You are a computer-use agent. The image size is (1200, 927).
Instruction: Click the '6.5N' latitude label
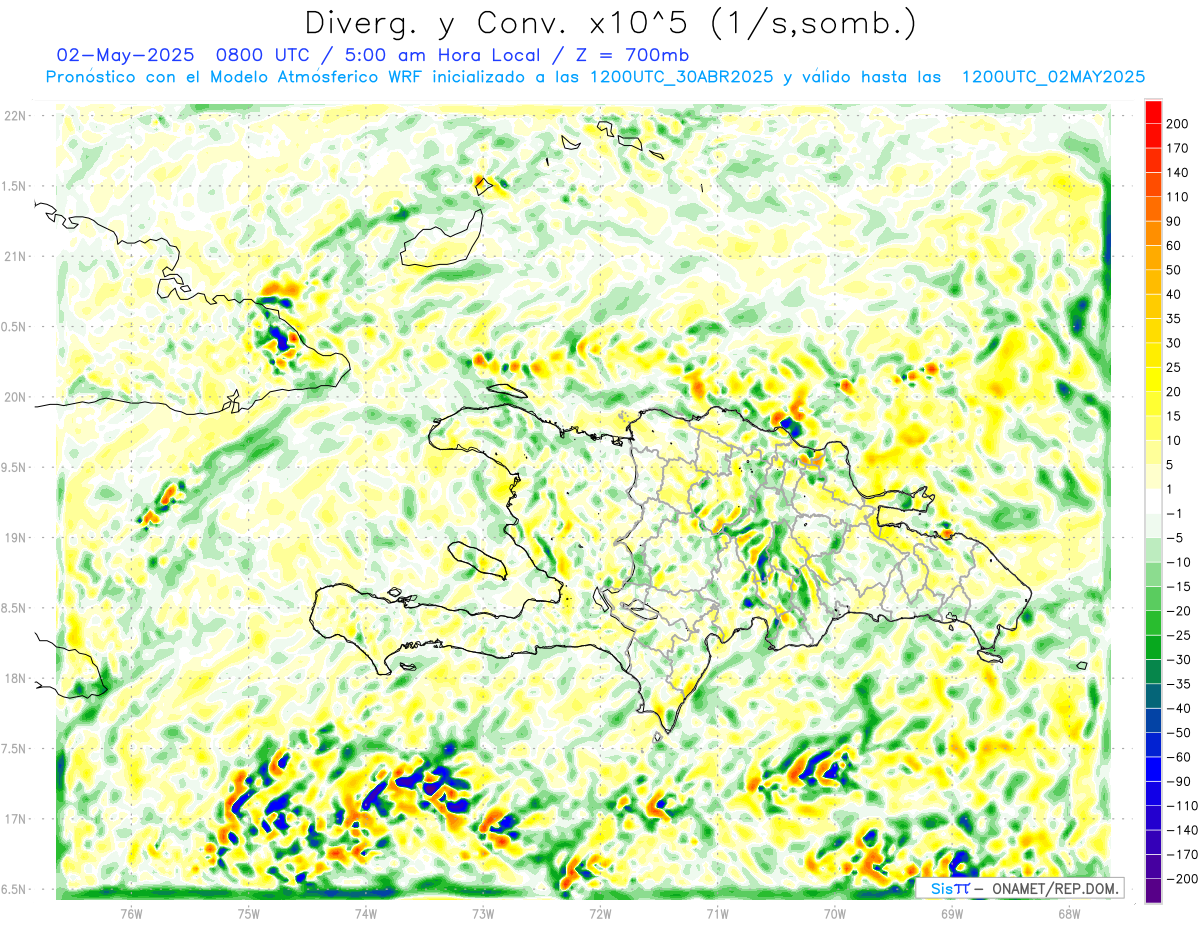[14, 890]
